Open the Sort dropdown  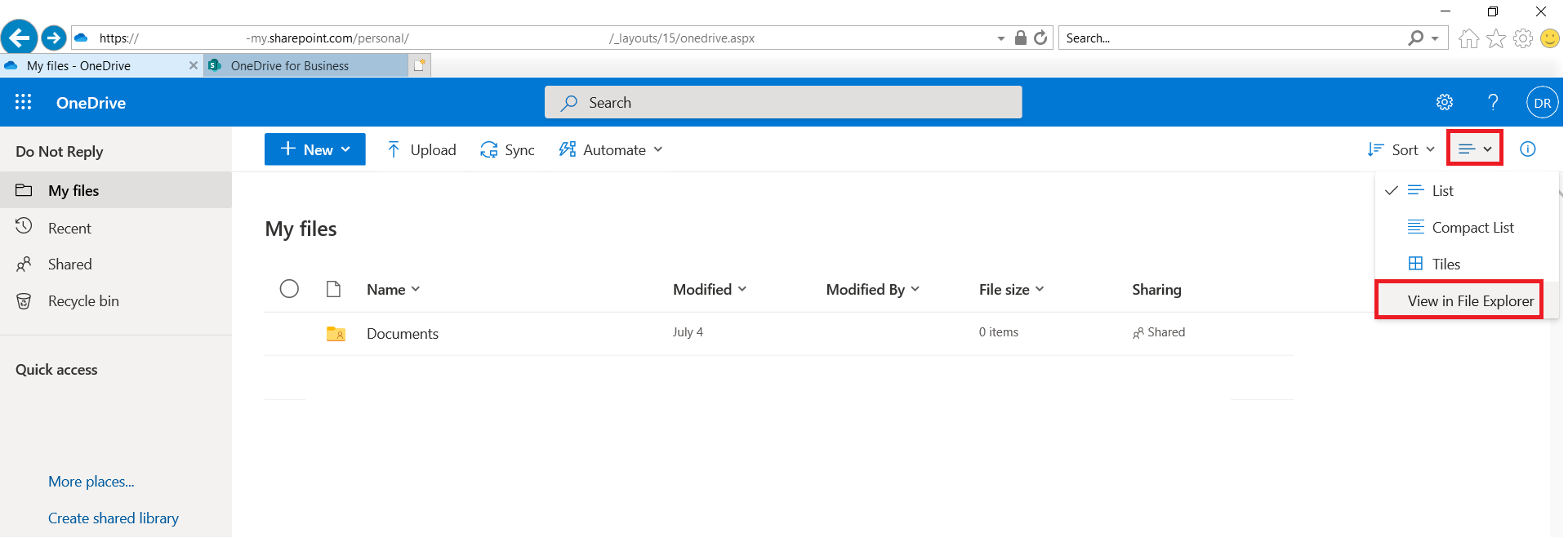1401,149
